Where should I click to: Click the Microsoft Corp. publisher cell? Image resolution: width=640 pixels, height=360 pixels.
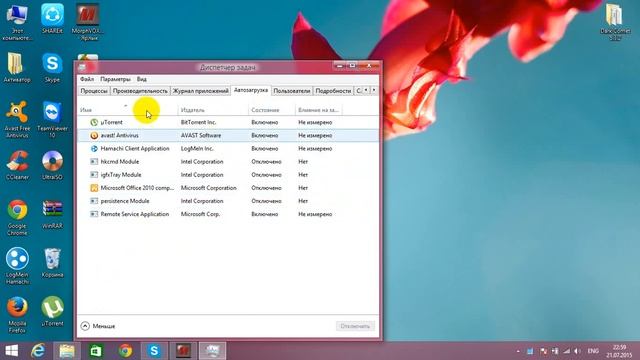(200, 214)
